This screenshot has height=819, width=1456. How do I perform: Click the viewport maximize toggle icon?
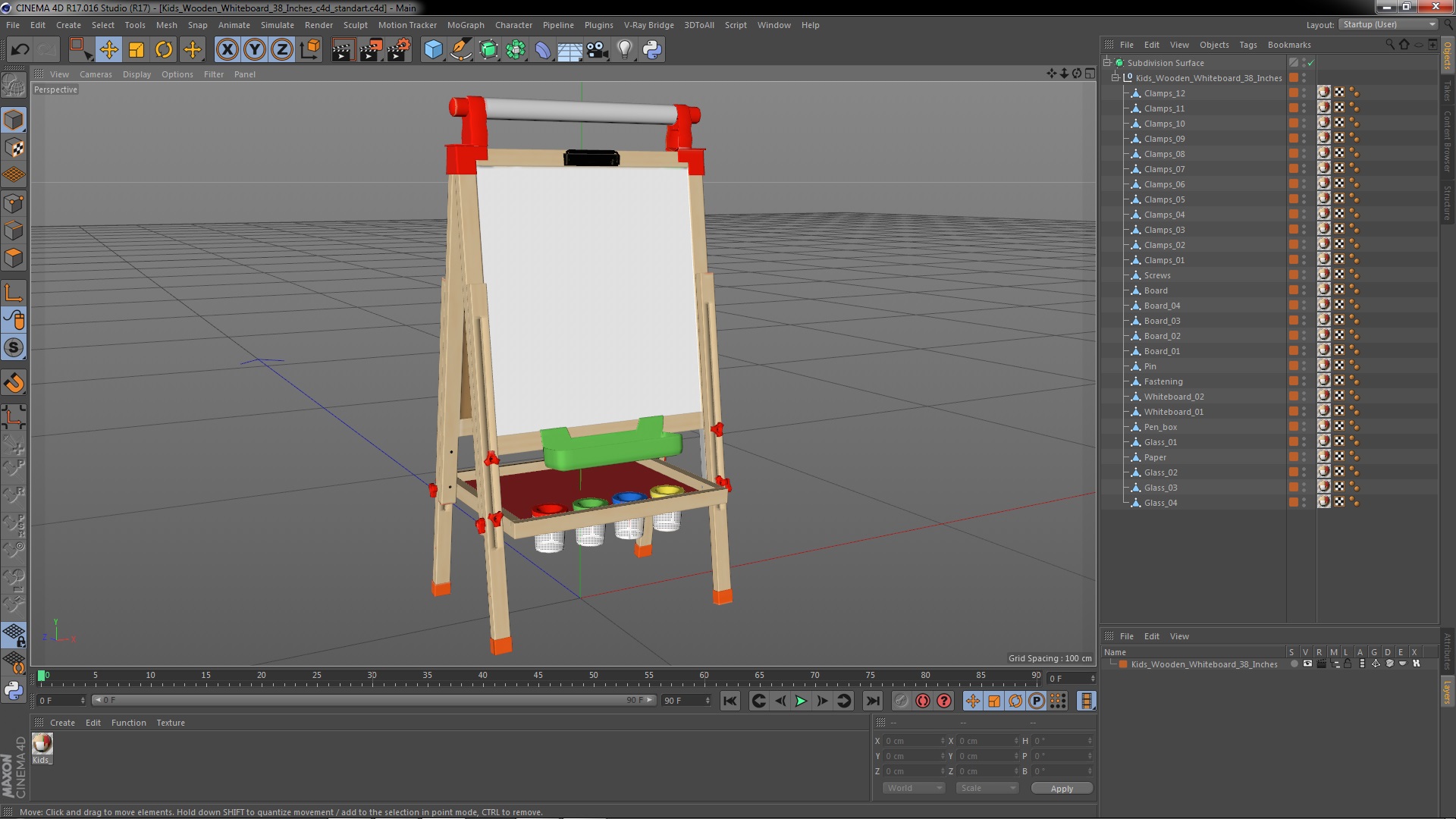click(x=1090, y=74)
